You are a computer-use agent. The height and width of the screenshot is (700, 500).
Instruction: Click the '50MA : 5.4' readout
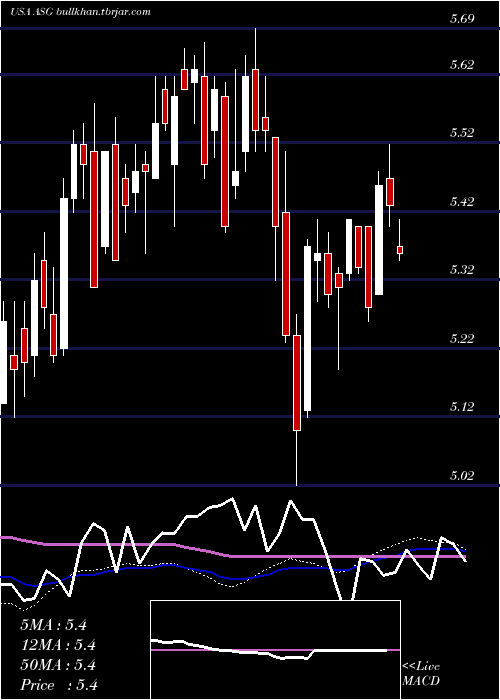[58, 665]
